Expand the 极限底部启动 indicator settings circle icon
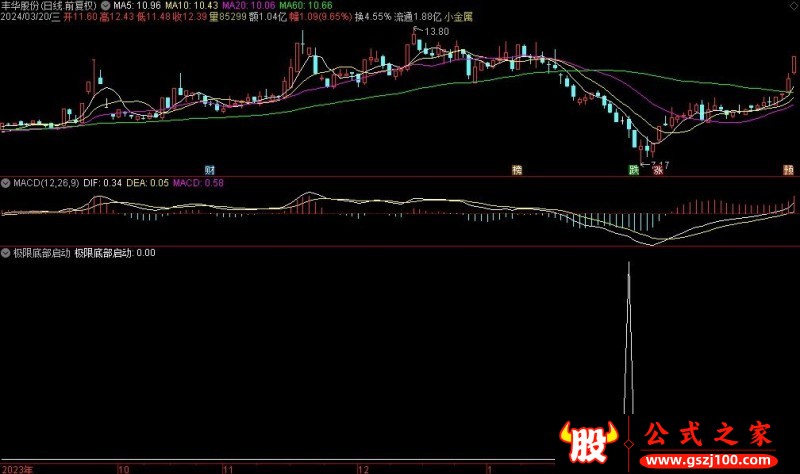This screenshot has width=800, height=474. 6,253
